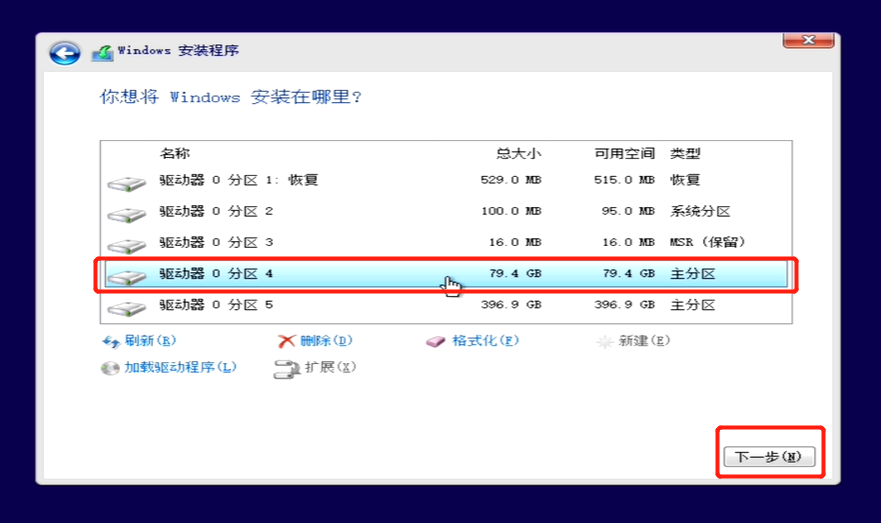
Task: Click the red X delete icon
Action: point(287,341)
